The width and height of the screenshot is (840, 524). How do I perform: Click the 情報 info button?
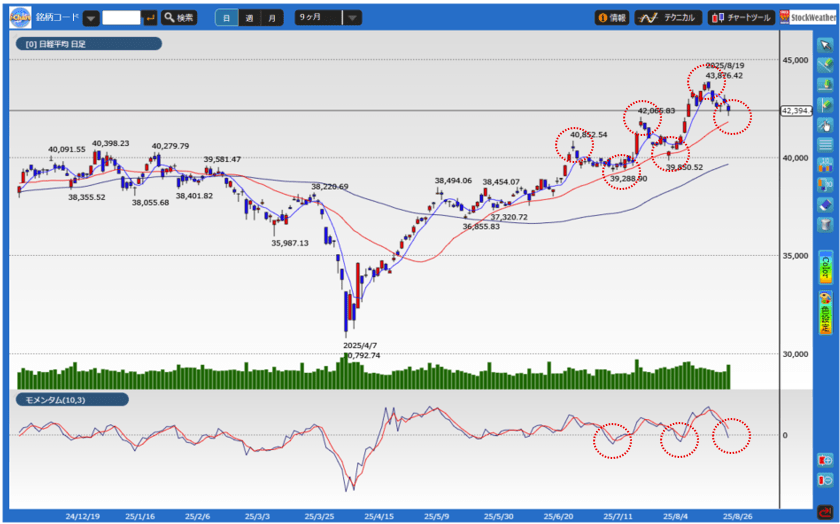(611, 18)
